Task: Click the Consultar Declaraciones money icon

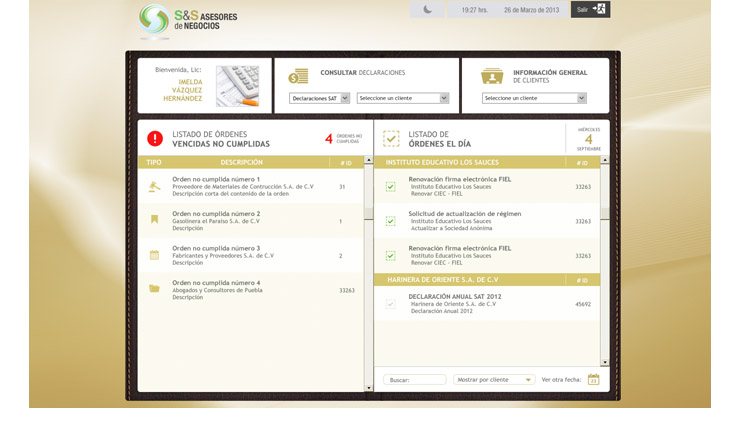Action: pyautogui.click(x=298, y=77)
